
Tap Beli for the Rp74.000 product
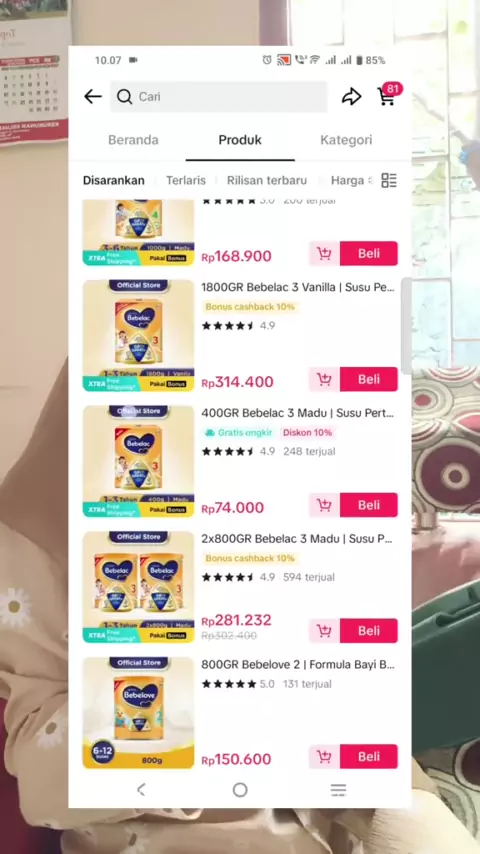(x=369, y=505)
